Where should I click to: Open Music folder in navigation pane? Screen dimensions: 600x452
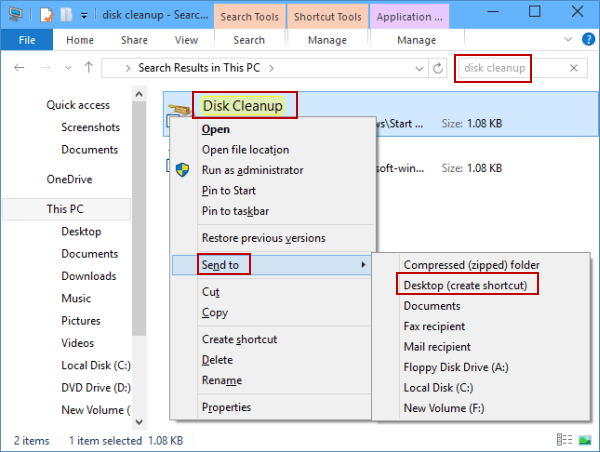[x=76, y=298]
